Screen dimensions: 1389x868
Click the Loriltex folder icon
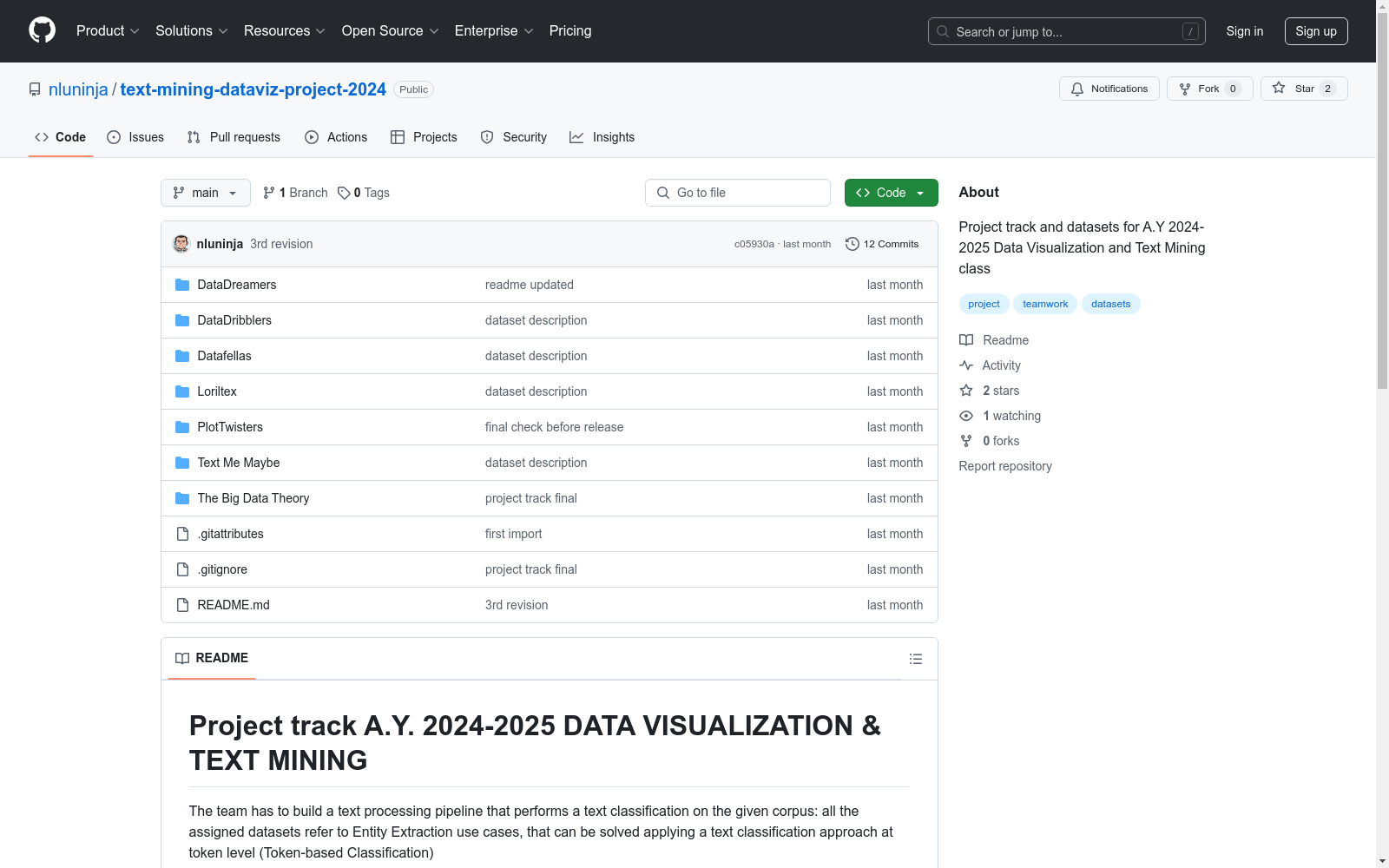click(182, 391)
